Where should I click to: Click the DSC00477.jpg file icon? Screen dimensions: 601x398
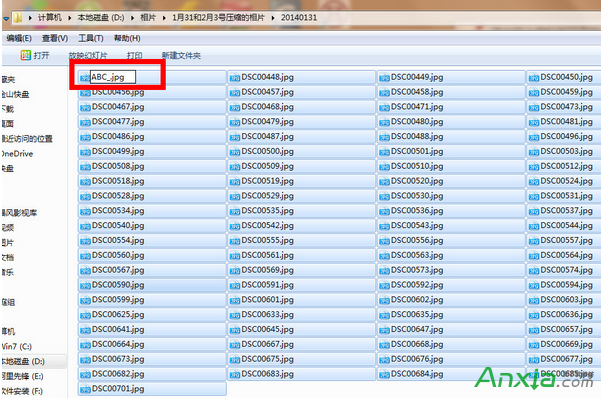click(85, 122)
